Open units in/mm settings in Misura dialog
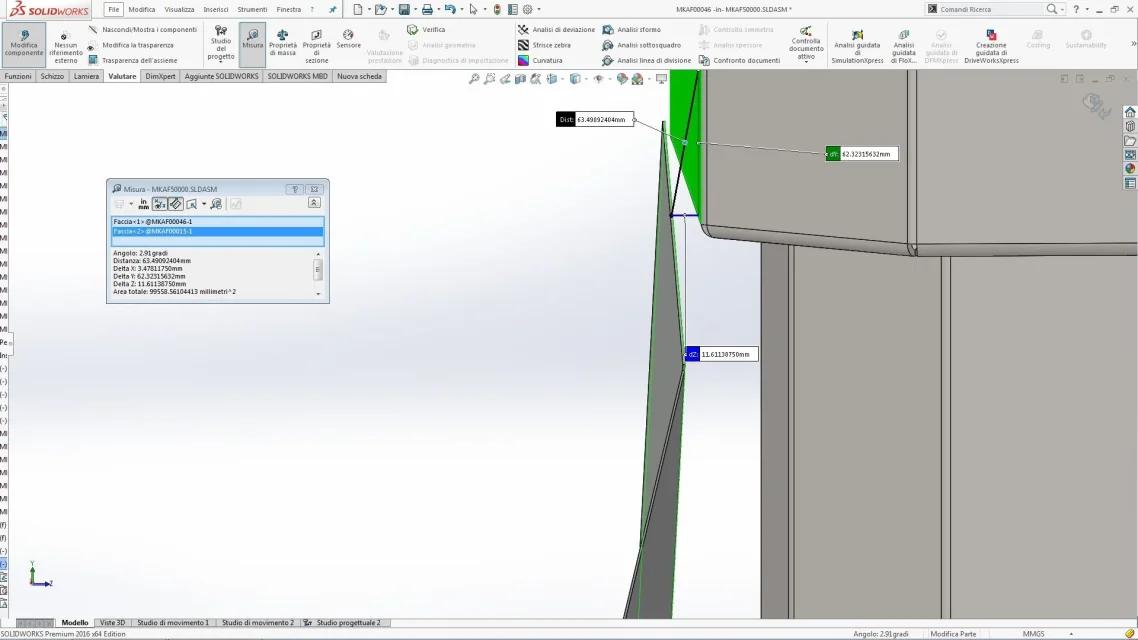 pos(143,204)
